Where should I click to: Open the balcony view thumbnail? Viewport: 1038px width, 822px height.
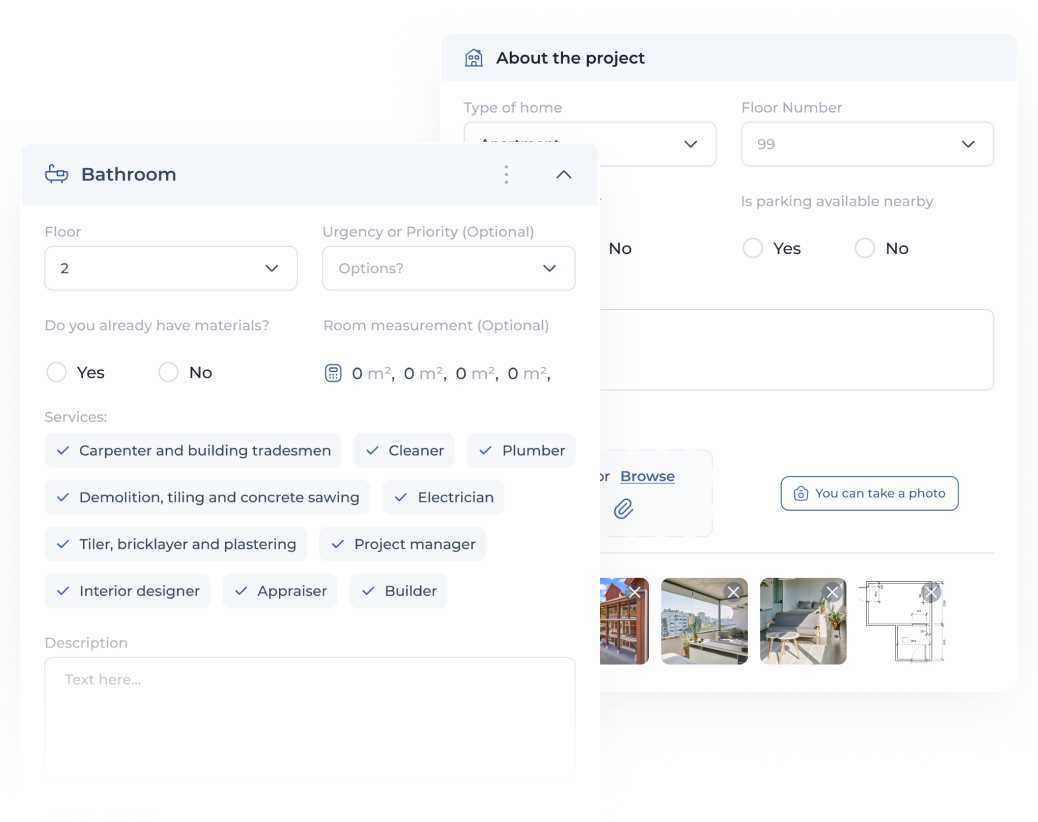pyautogui.click(x=704, y=621)
